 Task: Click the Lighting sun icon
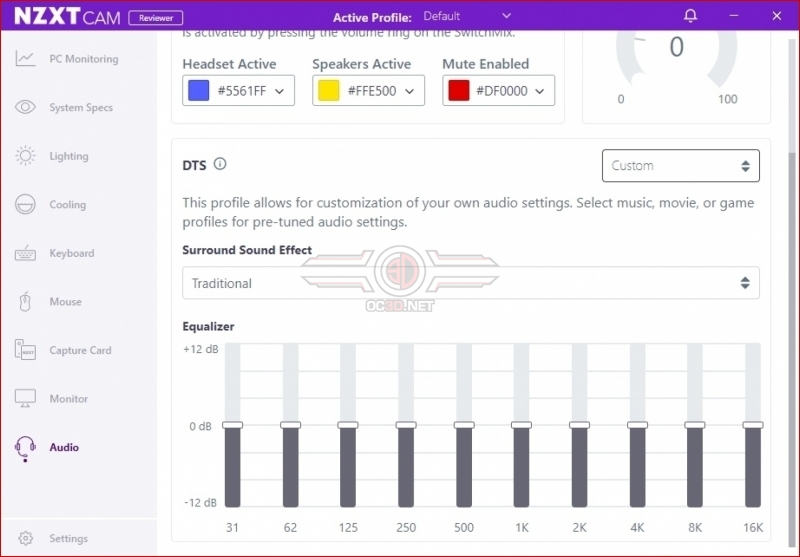click(x=25, y=156)
